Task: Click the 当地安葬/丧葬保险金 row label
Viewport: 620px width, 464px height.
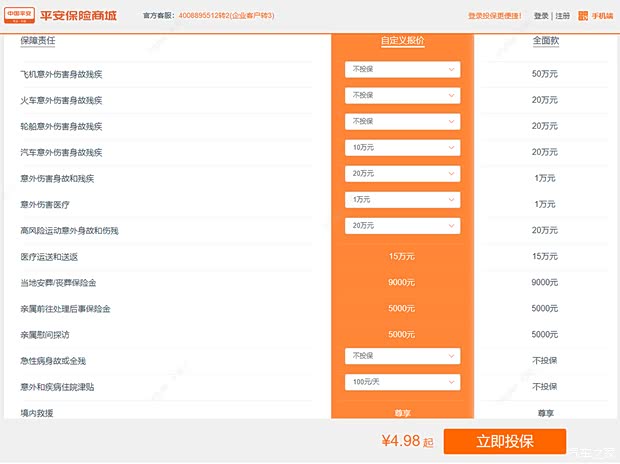Action: coord(58,283)
